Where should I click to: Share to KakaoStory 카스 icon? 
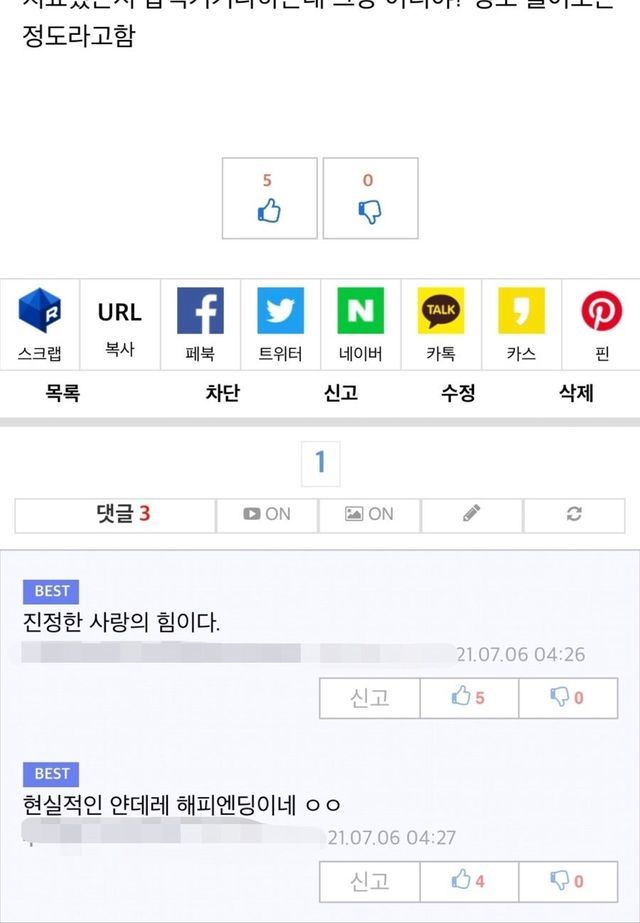click(x=522, y=324)
